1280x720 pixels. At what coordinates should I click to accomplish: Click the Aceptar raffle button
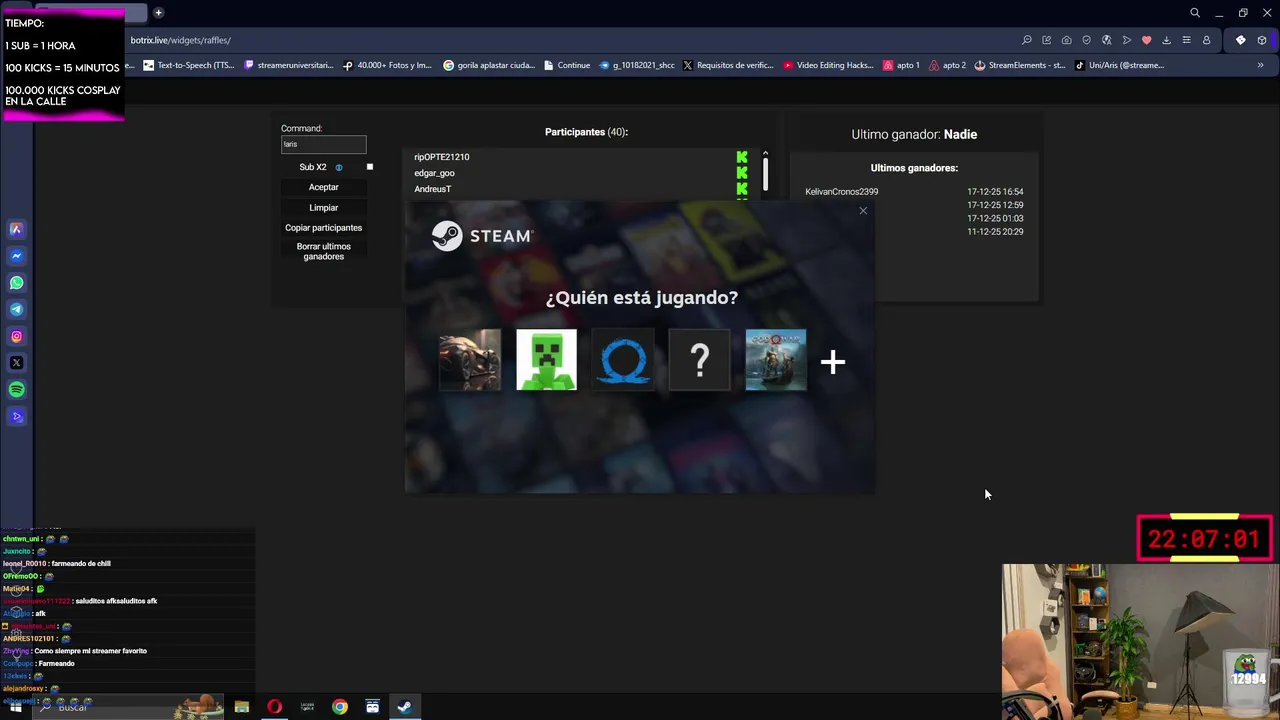coord(324,187)
